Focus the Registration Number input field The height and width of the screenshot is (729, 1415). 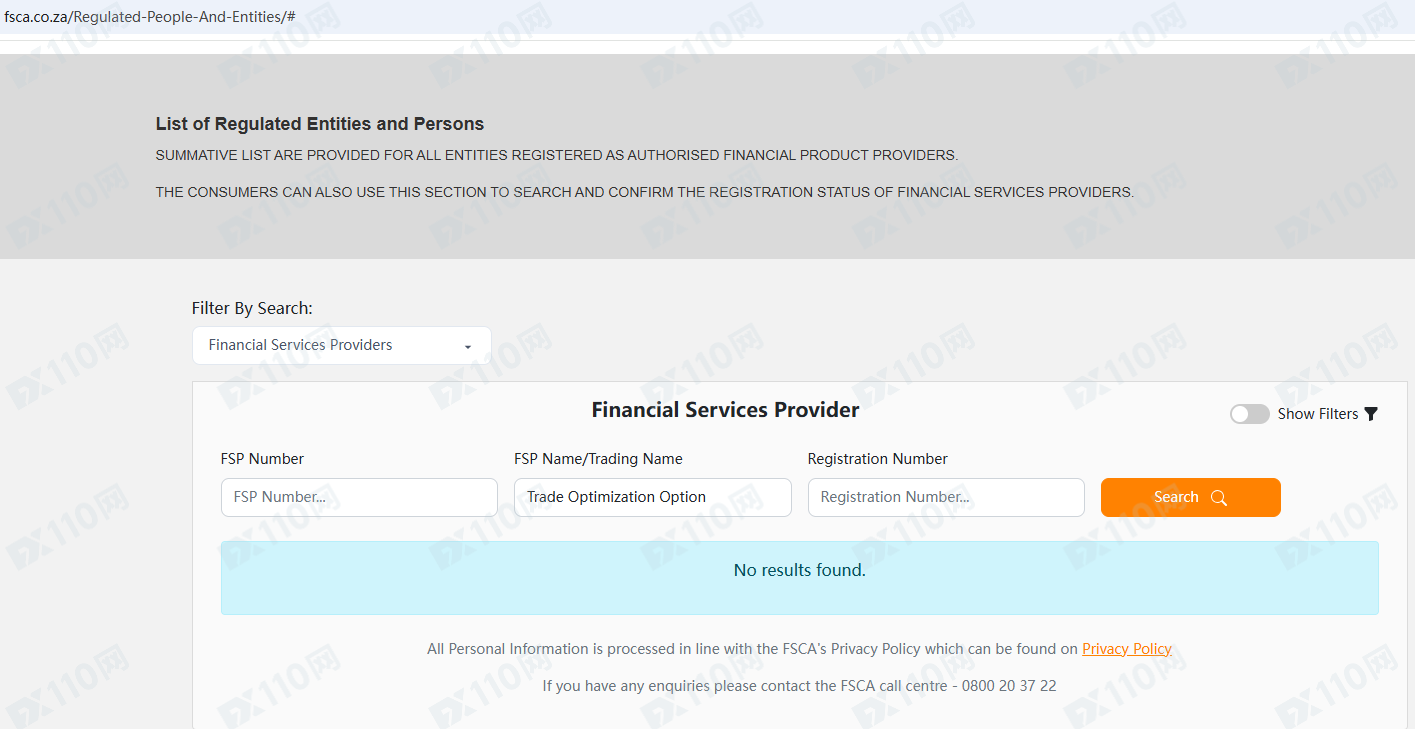point(945,497)
